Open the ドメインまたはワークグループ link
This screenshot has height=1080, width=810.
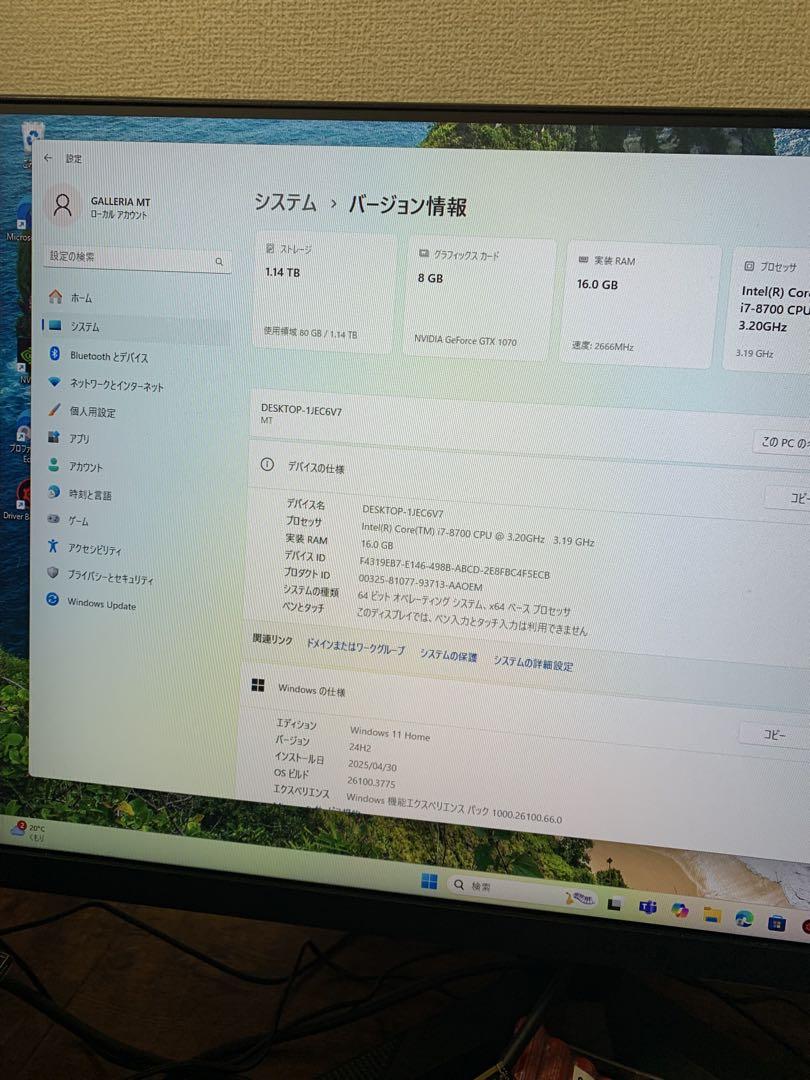355,647
